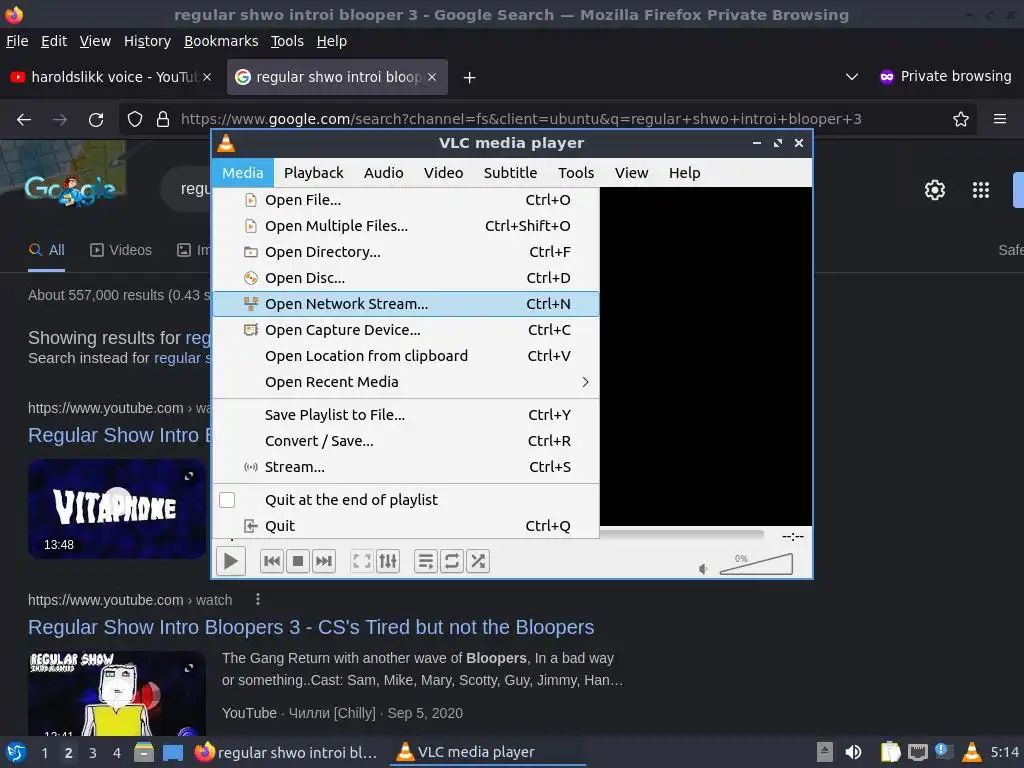Image resolution: width=1024 pixels, height=768 pixels.
Task: Click the VLC tray cone icon
Action: pos(972,752)
